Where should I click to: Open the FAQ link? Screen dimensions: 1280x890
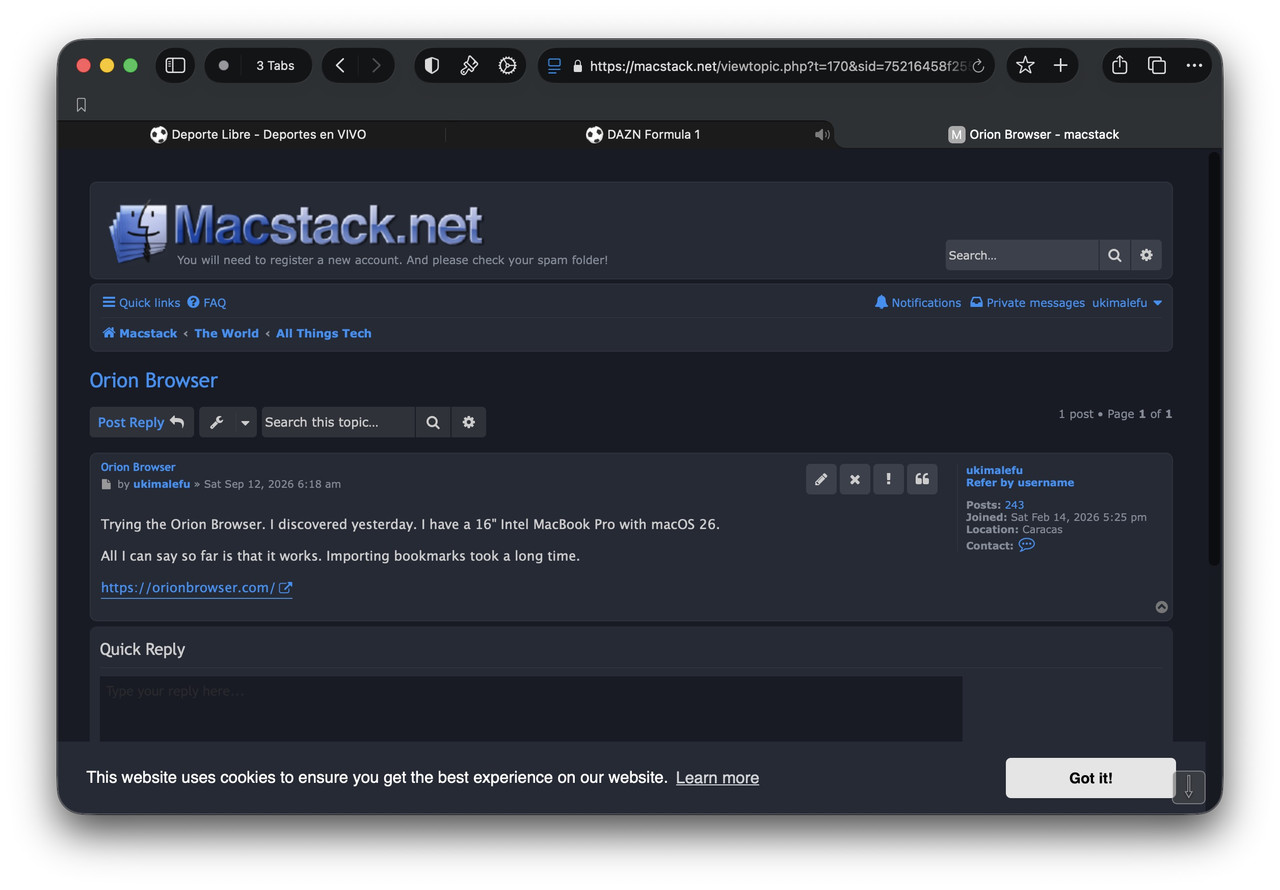[207, 302]
